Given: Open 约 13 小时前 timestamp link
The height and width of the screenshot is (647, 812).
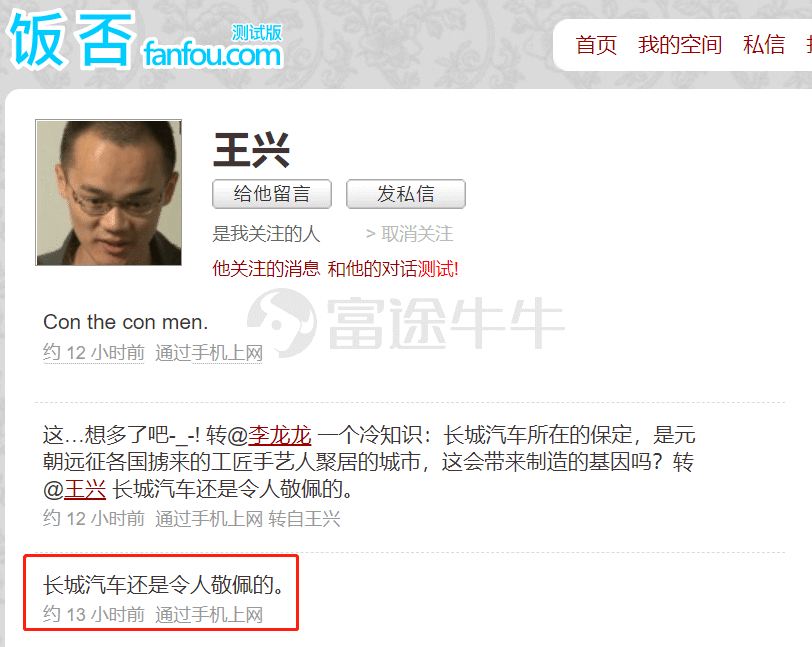Looking at the screenshot, I should pos(94,614).
